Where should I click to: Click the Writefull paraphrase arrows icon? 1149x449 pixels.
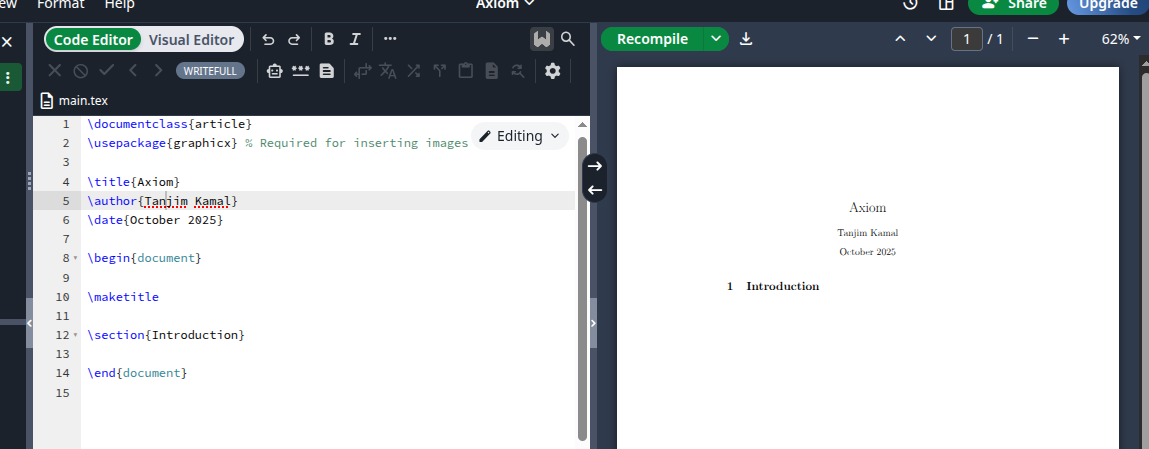tap(362, 71)
